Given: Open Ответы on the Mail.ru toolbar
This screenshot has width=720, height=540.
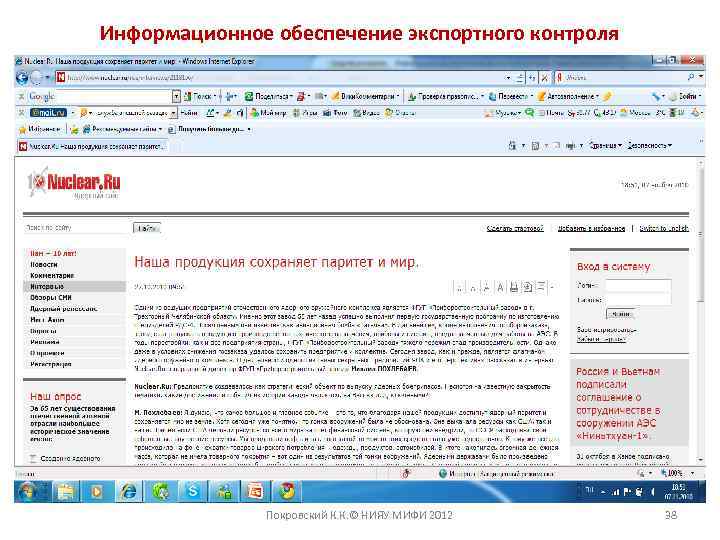Looking at the screenshot, I should 400,113.
